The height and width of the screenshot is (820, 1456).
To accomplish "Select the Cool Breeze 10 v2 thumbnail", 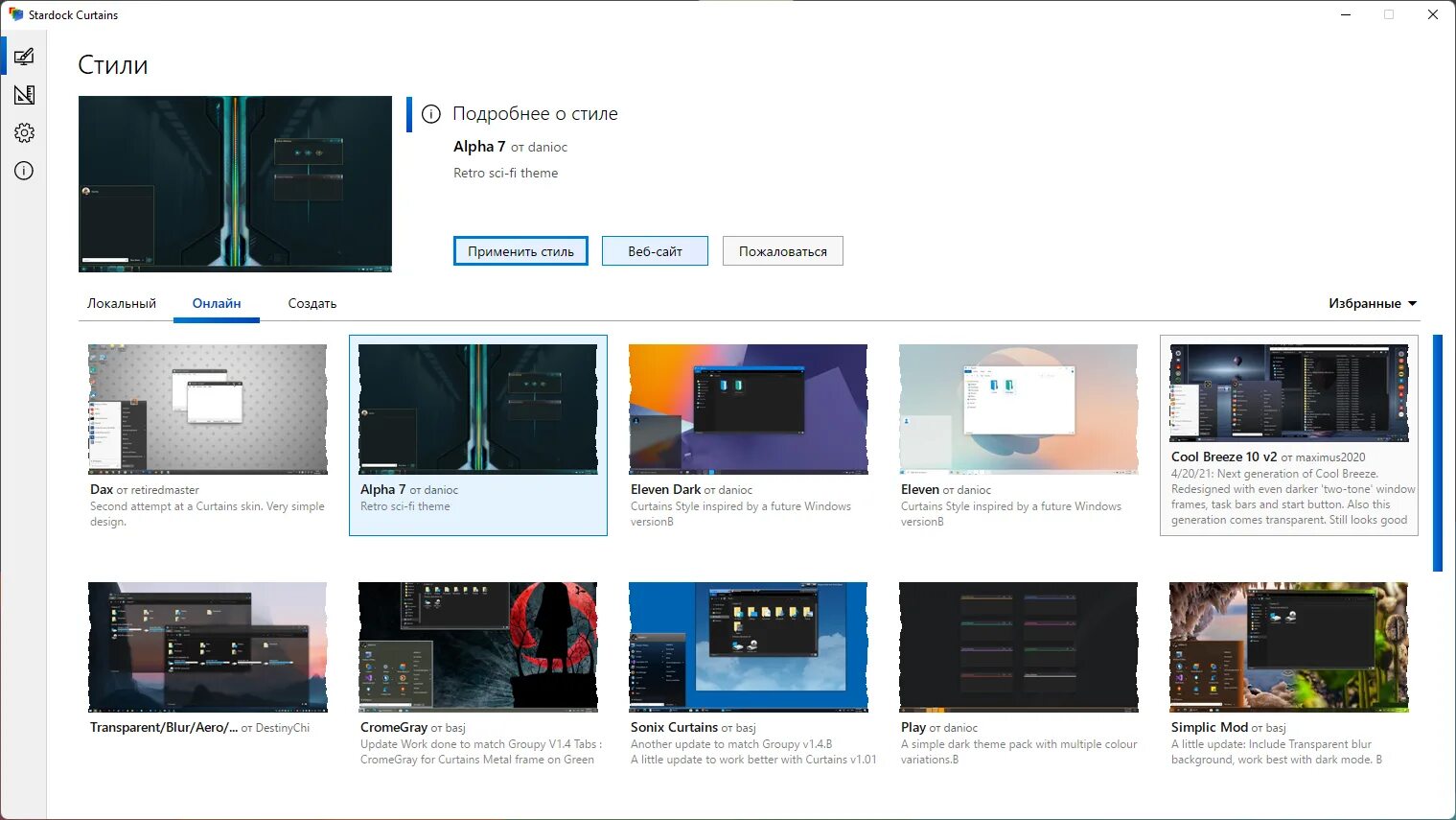I will pyautogui.click(x=1288, y=393).
